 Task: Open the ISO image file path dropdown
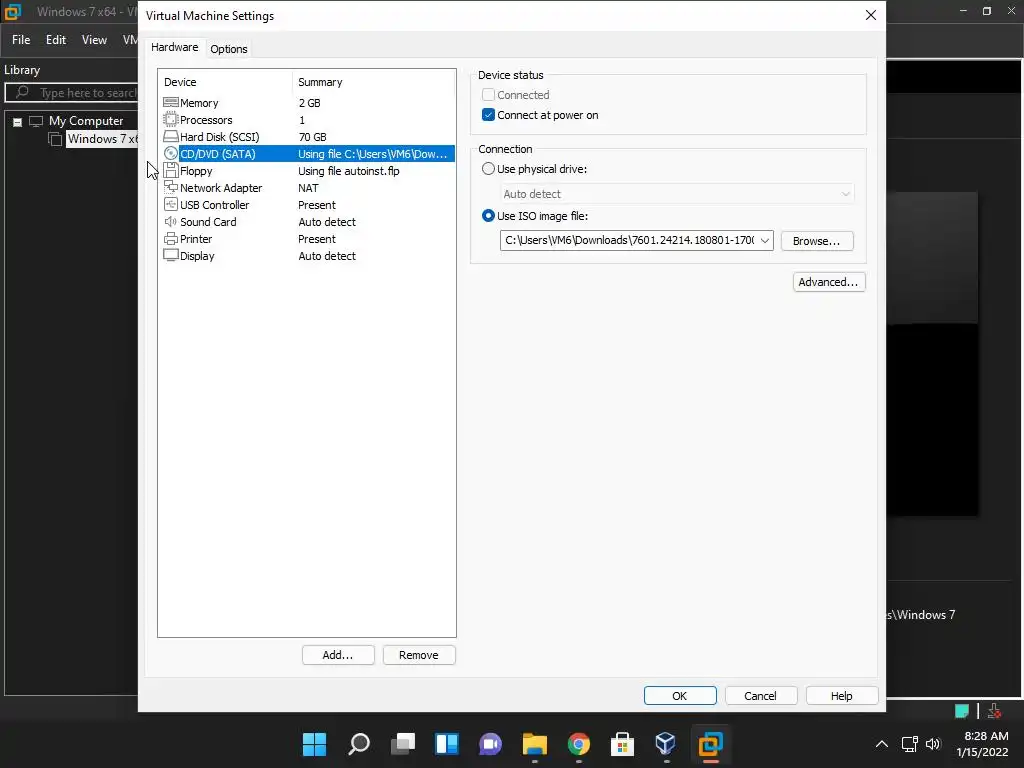[x=765, y=240]
